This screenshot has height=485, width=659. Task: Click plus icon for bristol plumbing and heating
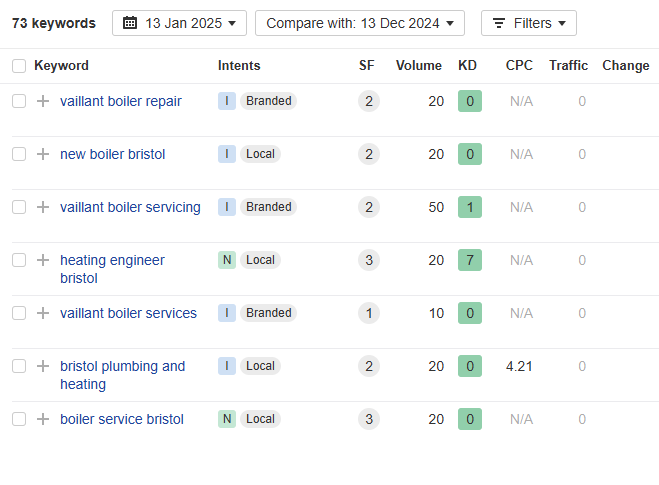43,366
